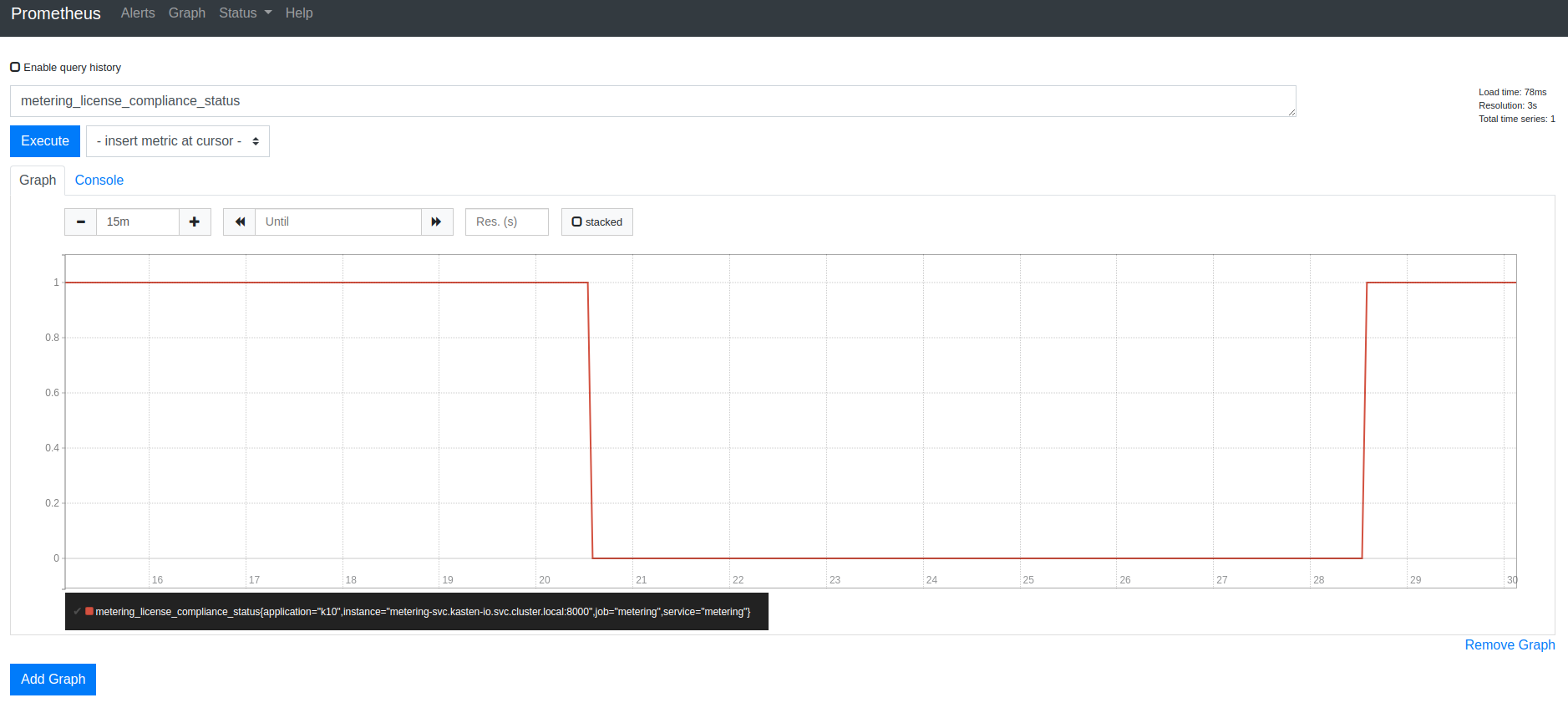The image size is (1568, 708).
Task: Click the Add Graph button
Action: 53,679
